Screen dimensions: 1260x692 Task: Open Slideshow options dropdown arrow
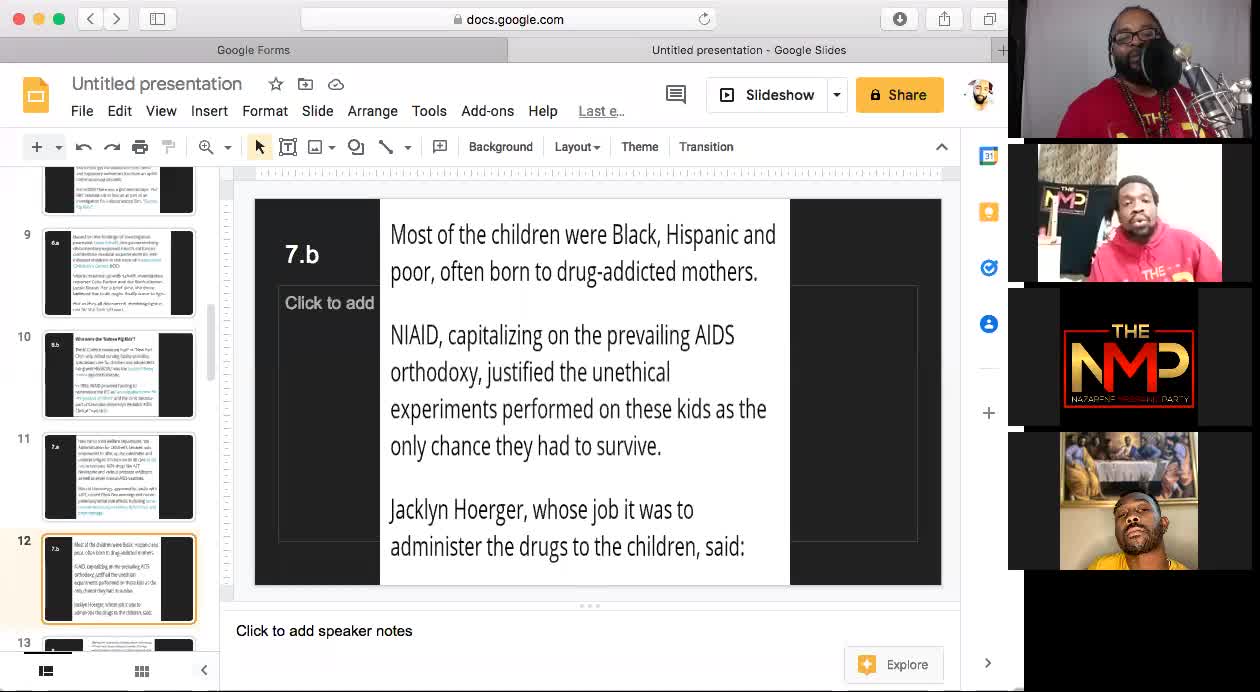(836, 95)
